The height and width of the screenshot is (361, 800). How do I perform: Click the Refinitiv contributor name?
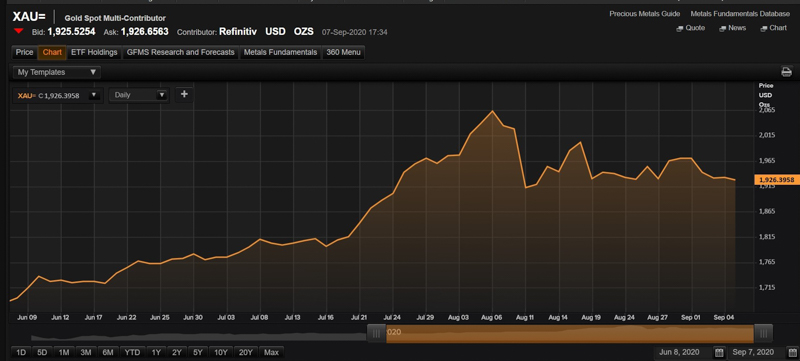239,32
